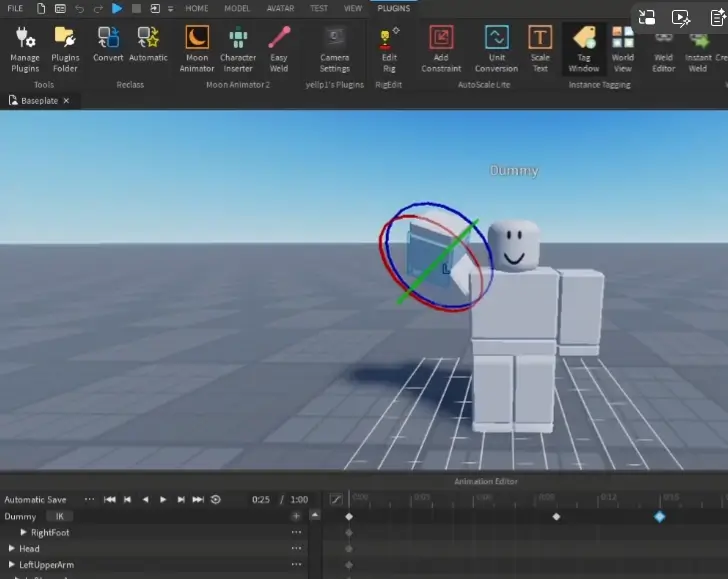Select the RightFoot keyframe at start
This screenshot has height=579, width=728.
(x=349, y=533)
